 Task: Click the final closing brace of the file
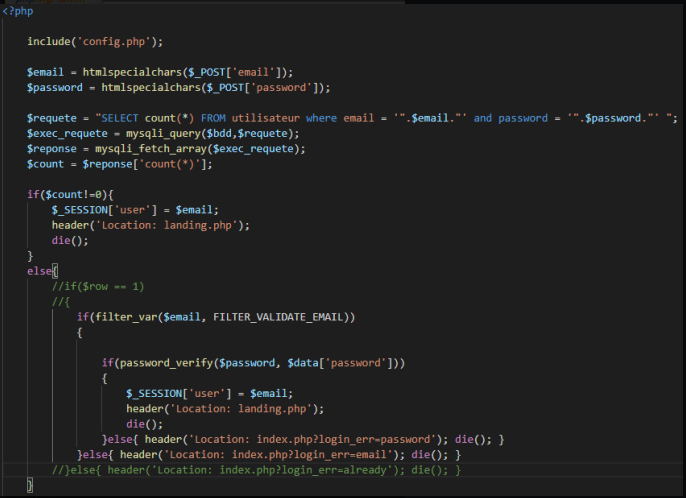tap(30, 485)
